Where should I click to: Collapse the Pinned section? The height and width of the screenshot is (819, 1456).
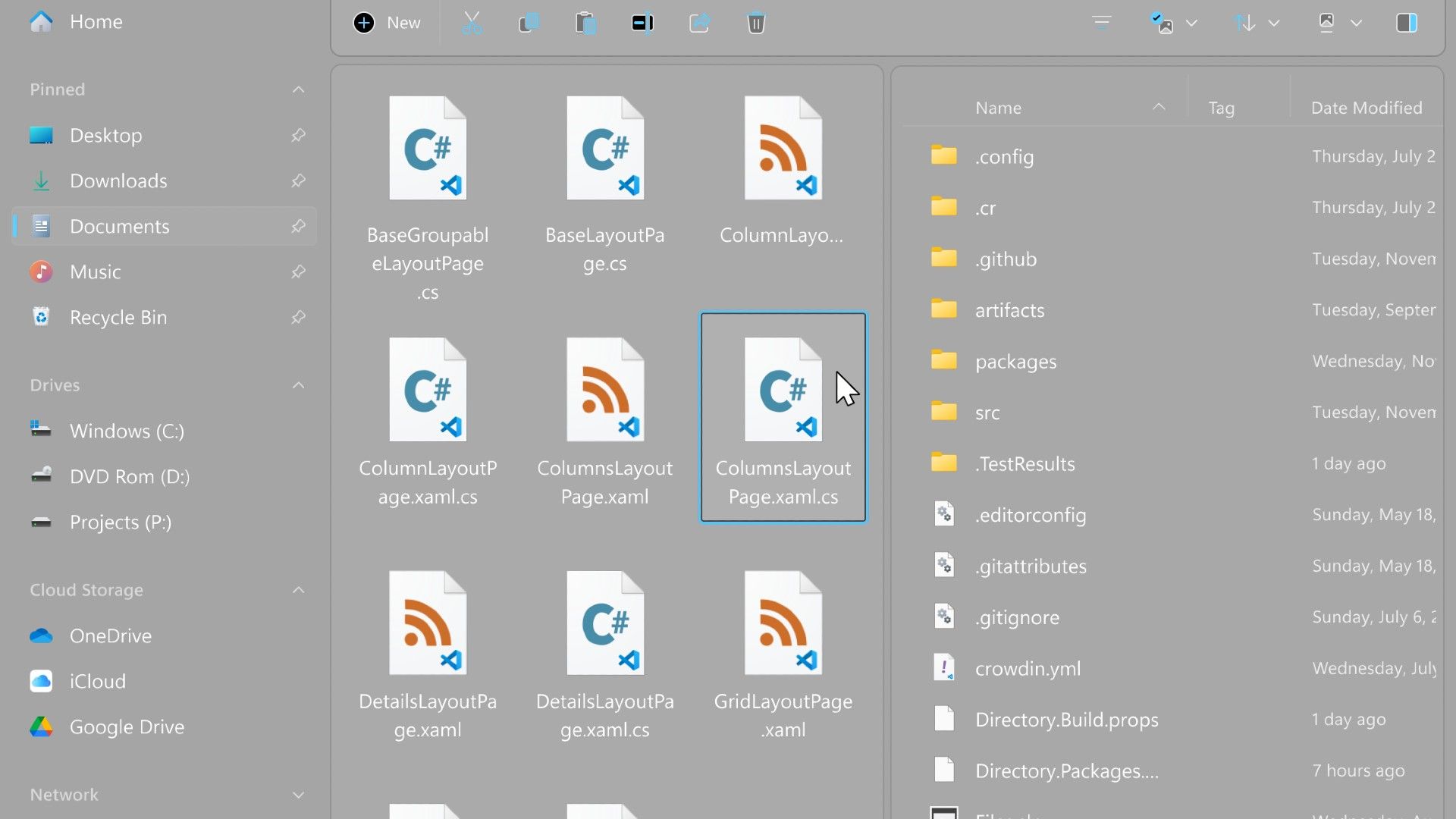point(299,89)
